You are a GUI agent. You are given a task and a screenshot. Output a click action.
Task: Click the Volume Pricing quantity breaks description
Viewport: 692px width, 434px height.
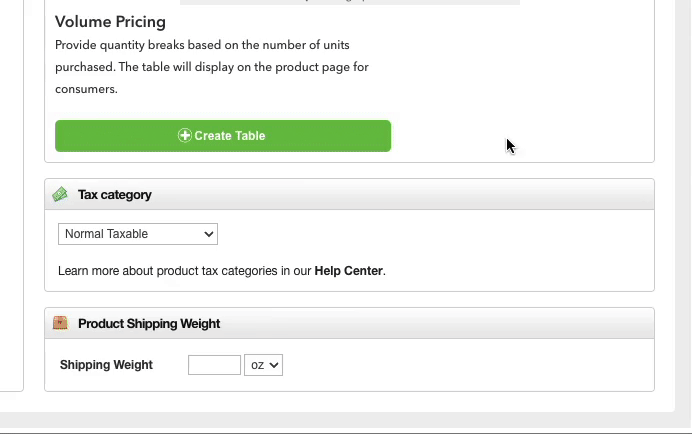click(212, 67)
